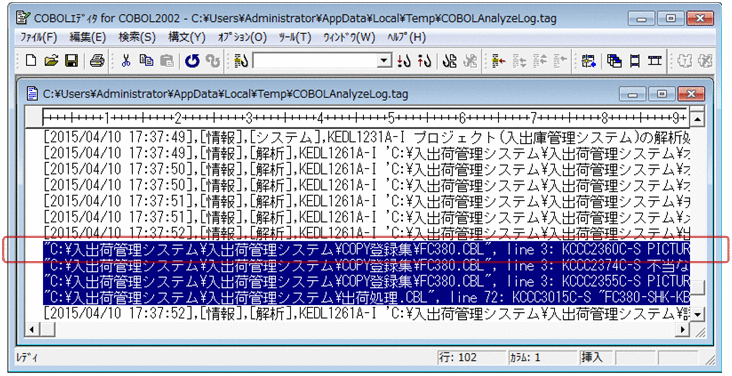Minimize the inner COBOLAnalyzeLog.tag document window

633,94
